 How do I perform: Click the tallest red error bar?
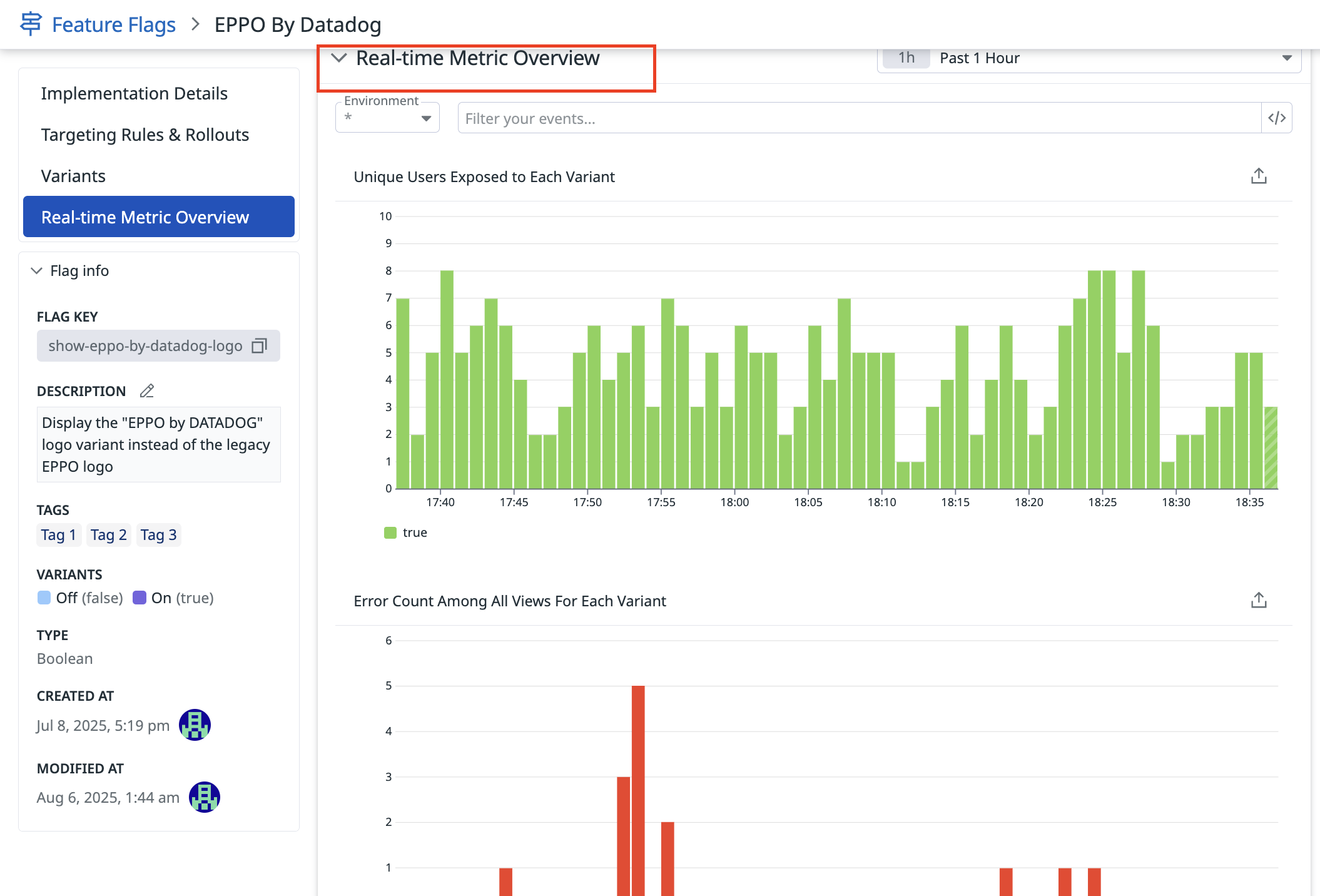tap(638, 790)
